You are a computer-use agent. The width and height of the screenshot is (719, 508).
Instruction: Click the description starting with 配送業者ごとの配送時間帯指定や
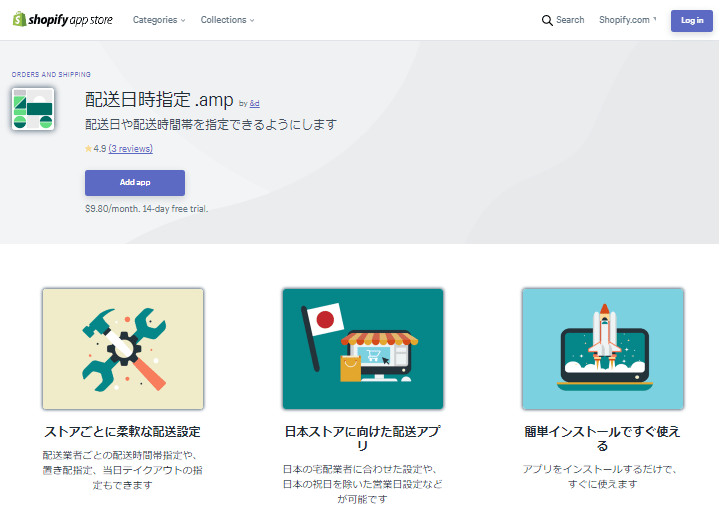click(122, 470)
